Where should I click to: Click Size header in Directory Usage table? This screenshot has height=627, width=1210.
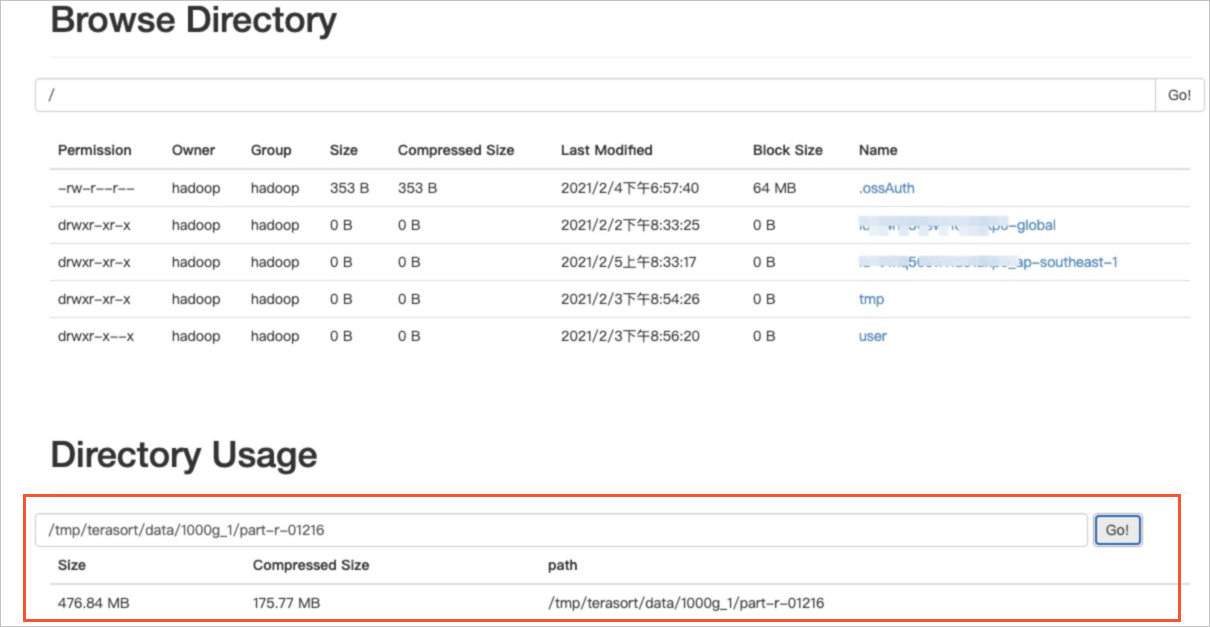tap(72, 565)
